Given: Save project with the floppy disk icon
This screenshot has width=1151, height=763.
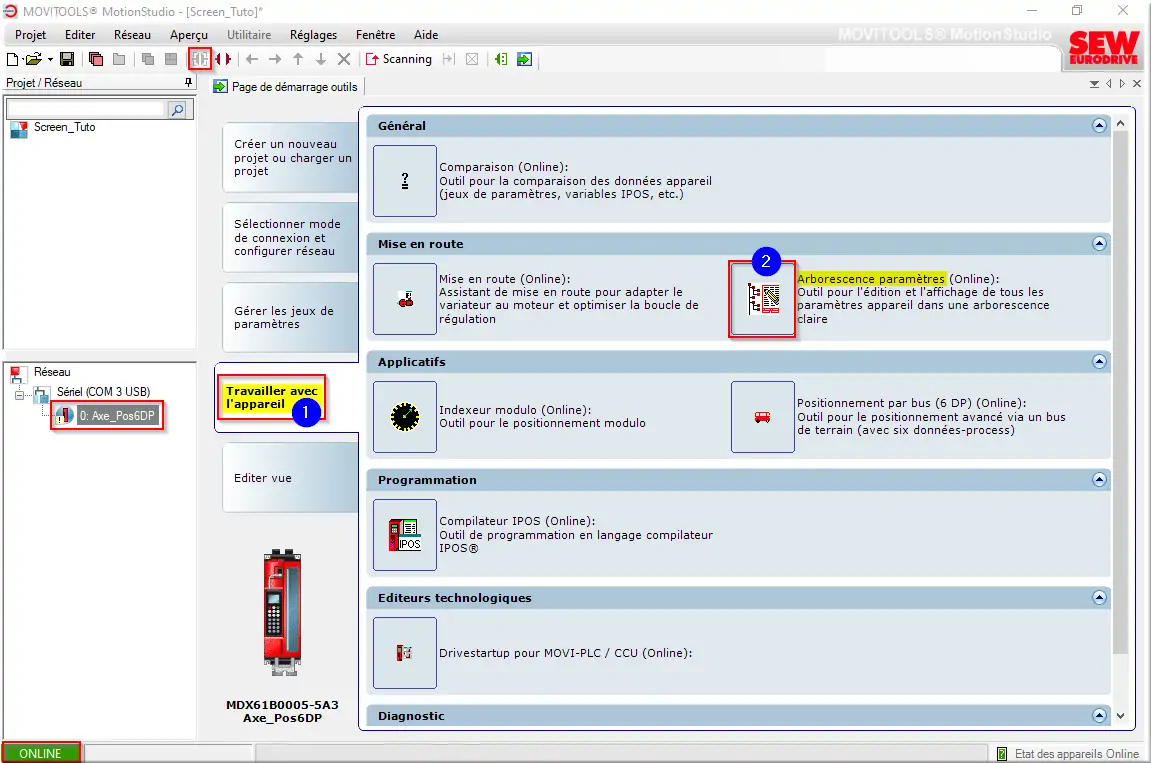Looking at the screenshot, I should click(x=67, y=59).
